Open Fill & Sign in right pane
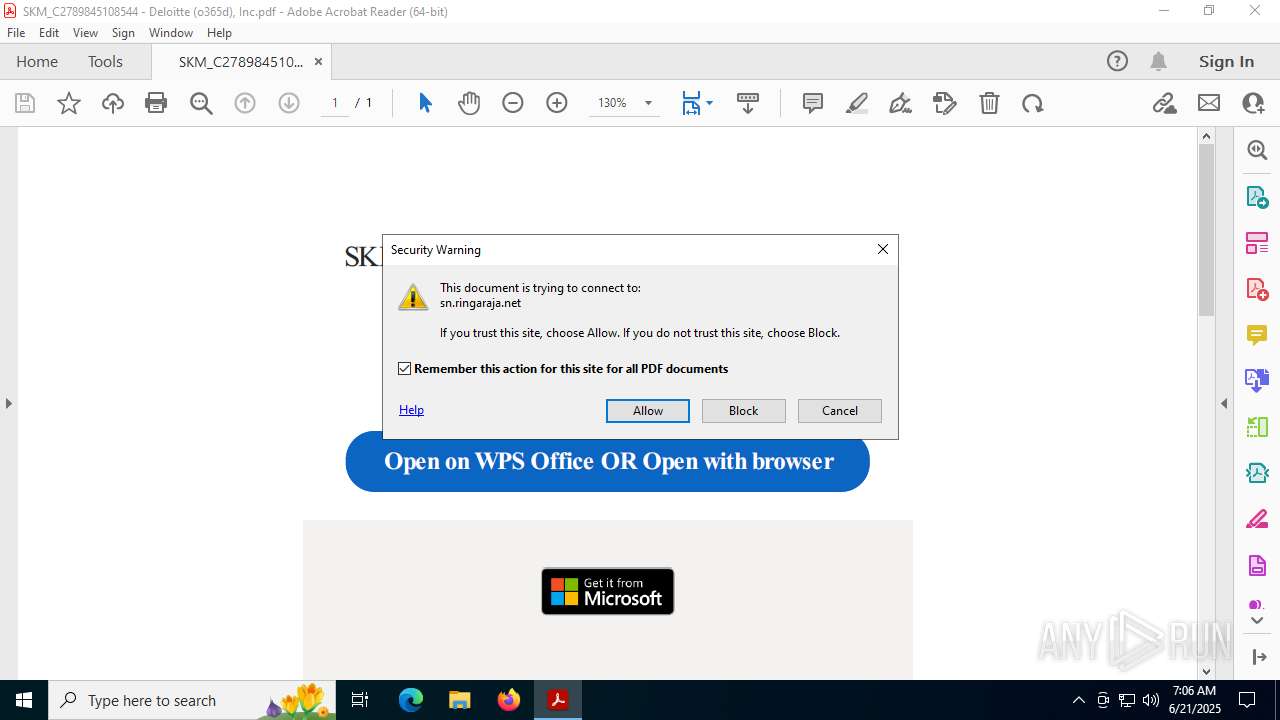 coord(1257,519)
